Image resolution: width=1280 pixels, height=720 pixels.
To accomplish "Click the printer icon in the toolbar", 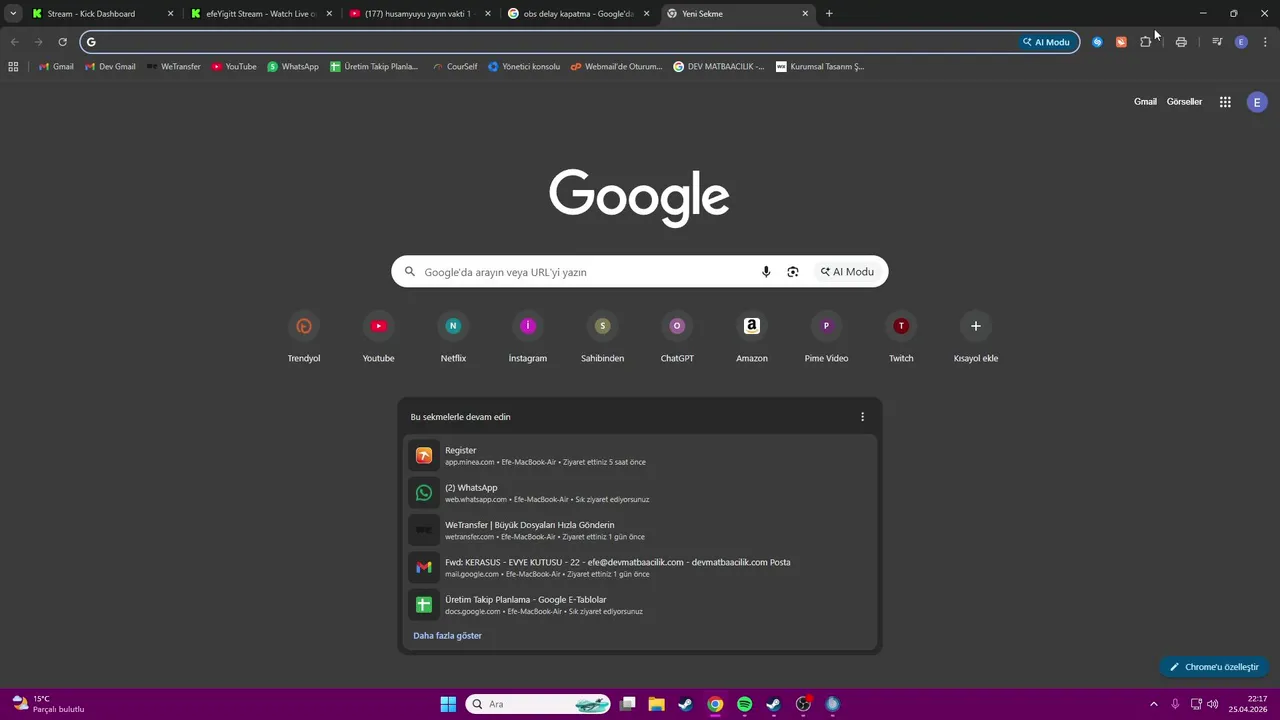I will (1181, 42).
